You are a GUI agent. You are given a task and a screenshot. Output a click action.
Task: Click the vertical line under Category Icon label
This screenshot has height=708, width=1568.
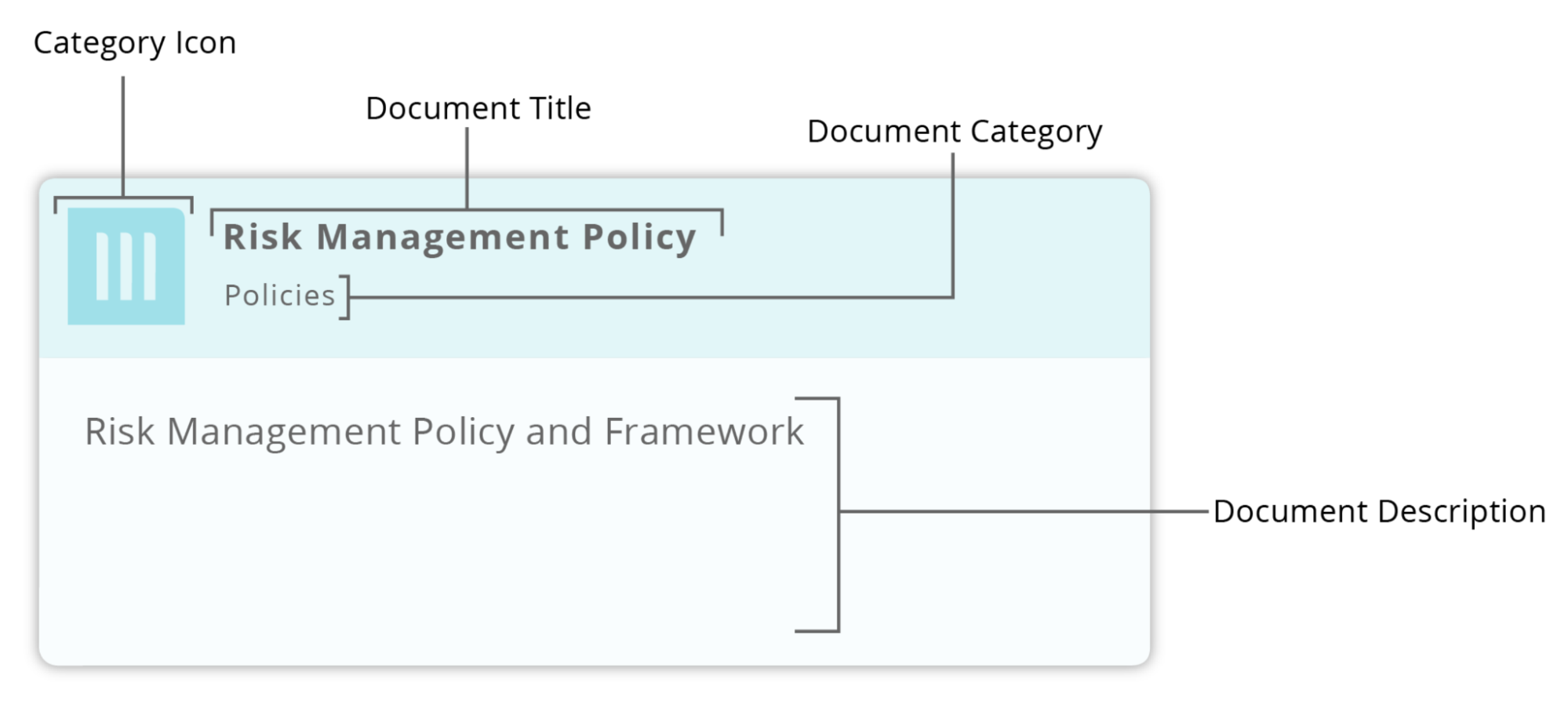(x=123, y=135)
